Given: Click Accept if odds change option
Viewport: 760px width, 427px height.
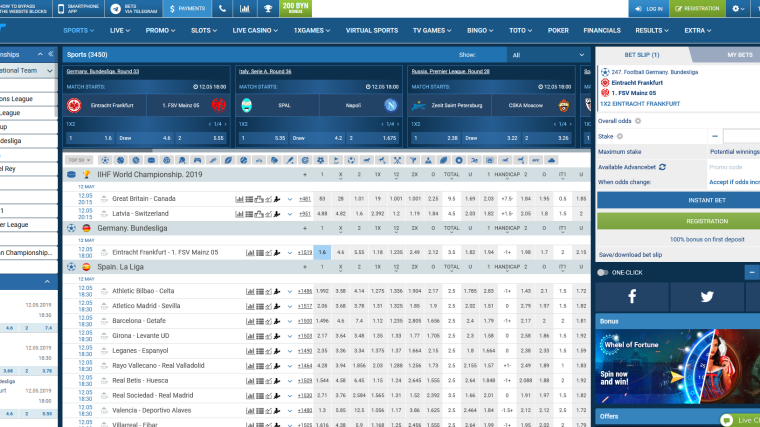Looking at the screenshot, I should (734, 182).
